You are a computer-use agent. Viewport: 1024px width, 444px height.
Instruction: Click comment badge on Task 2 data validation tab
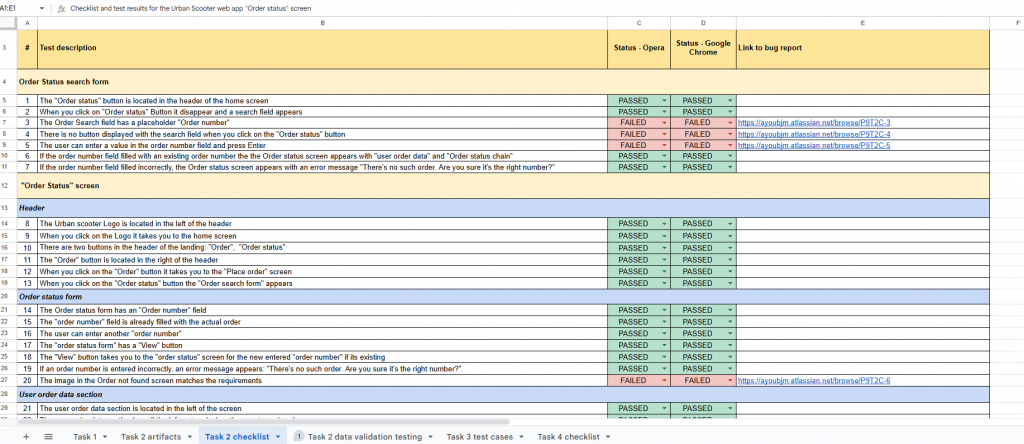coord(299,437)
